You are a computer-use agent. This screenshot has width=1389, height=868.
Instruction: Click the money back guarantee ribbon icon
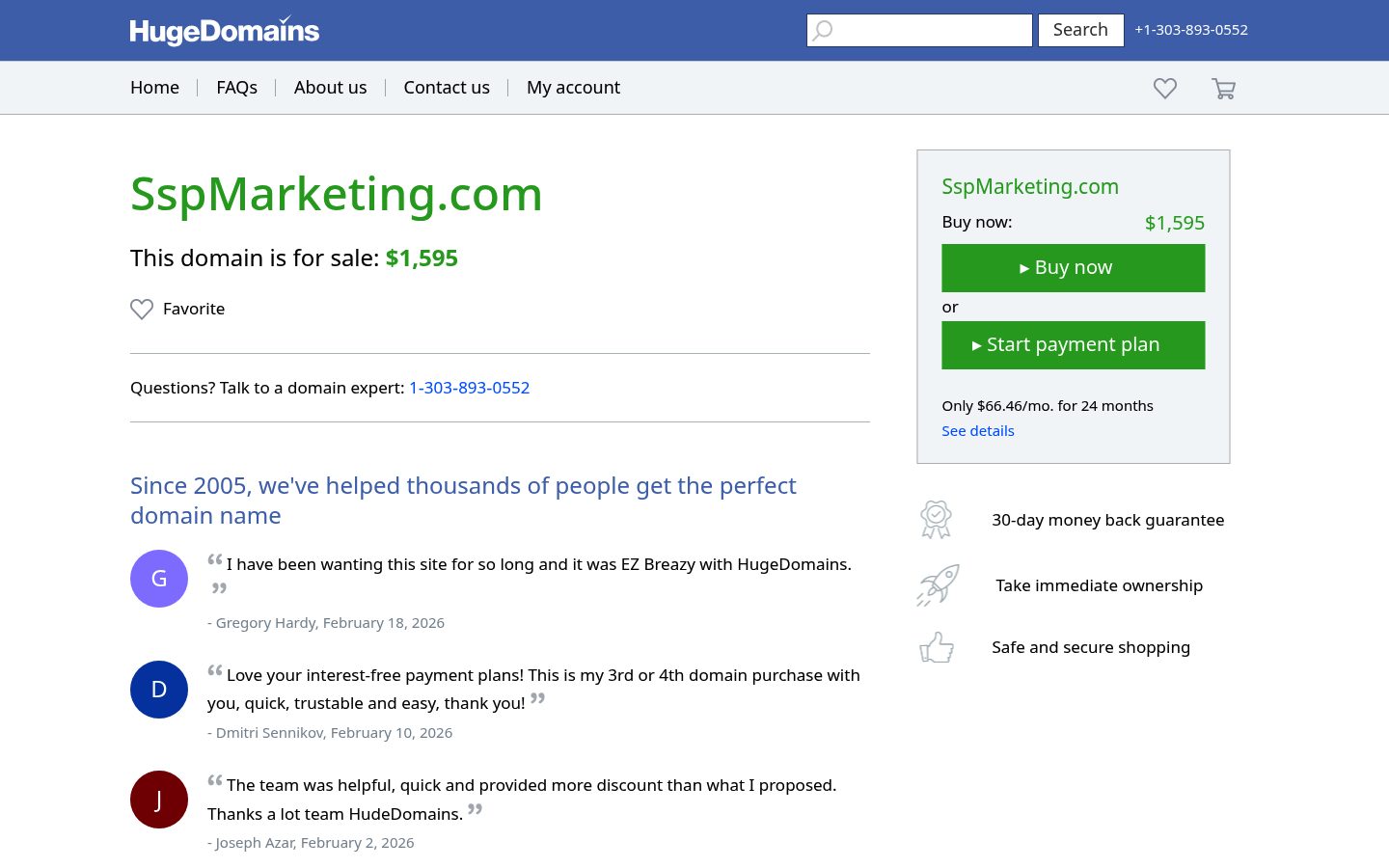point(936,519)
